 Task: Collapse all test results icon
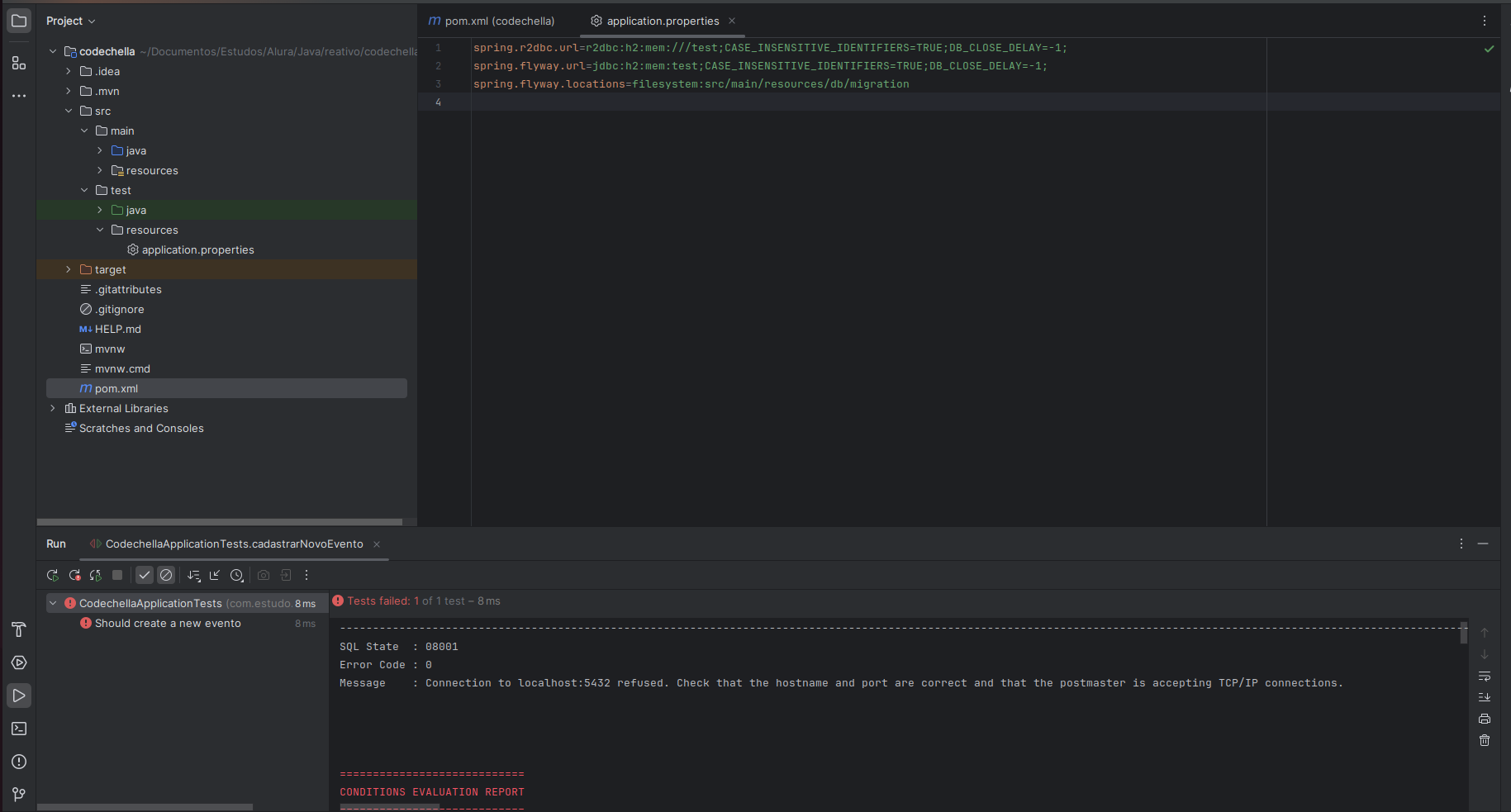coord(215,575)
